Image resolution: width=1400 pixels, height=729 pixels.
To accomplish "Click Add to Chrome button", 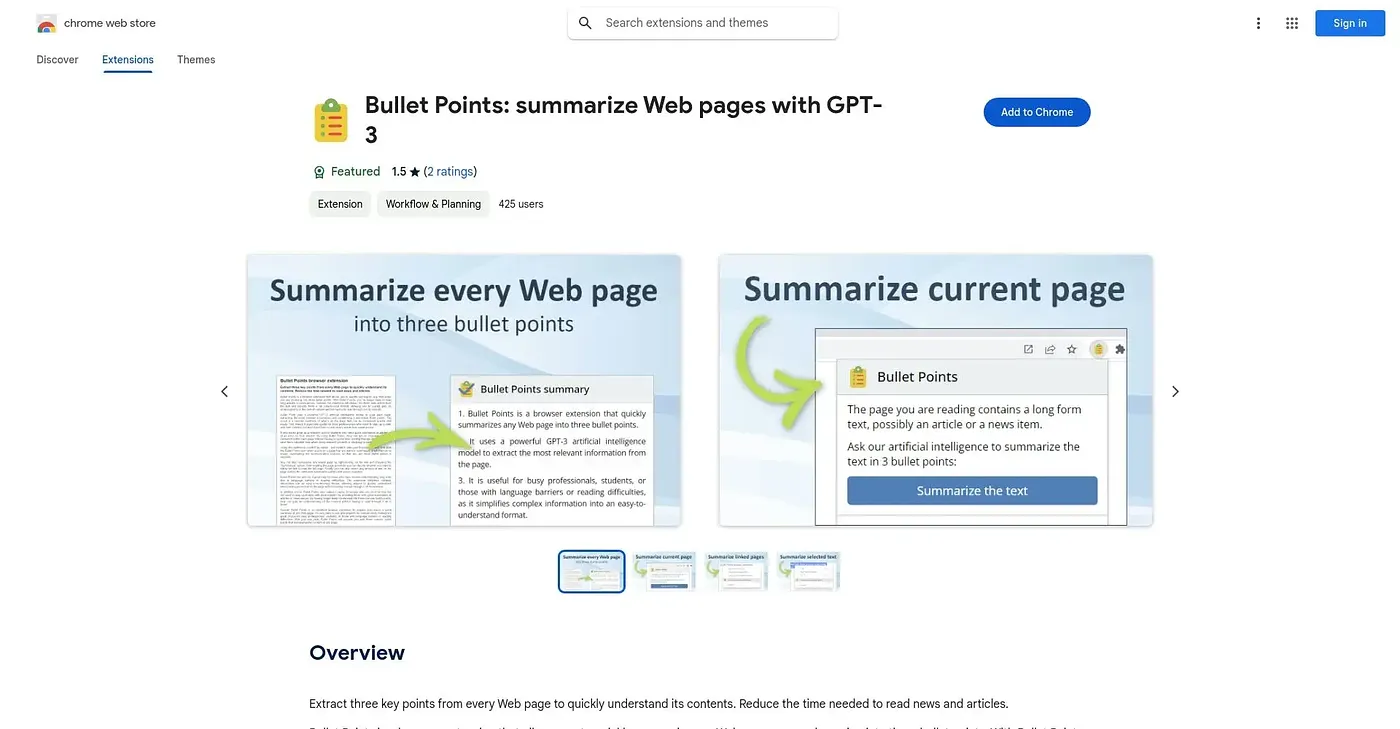I will (x=1037, y=112).
